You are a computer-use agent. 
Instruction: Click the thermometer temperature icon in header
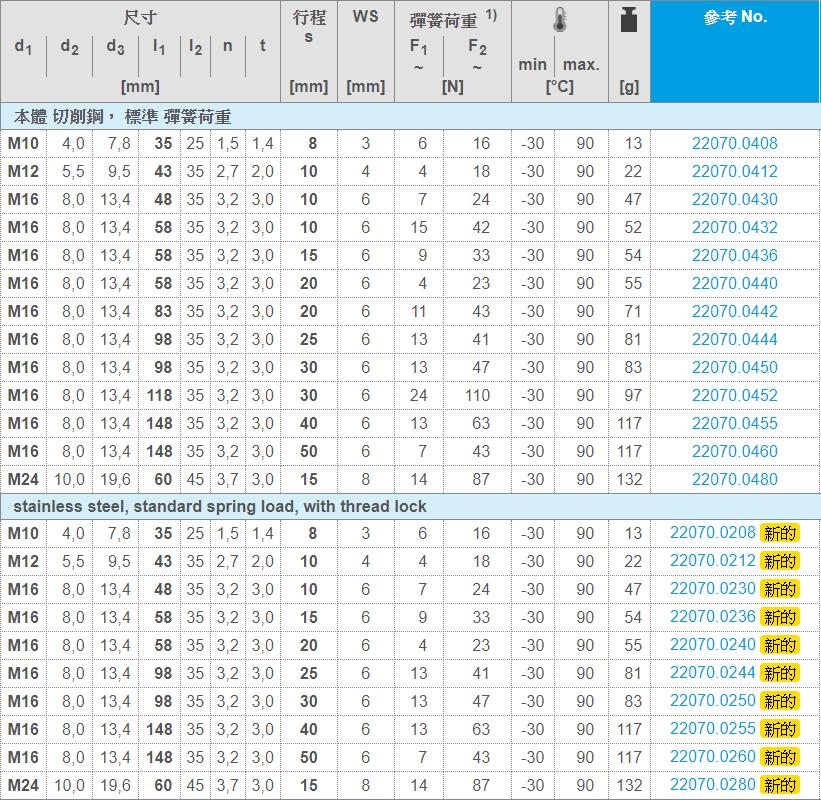click(x=559, y=21)
